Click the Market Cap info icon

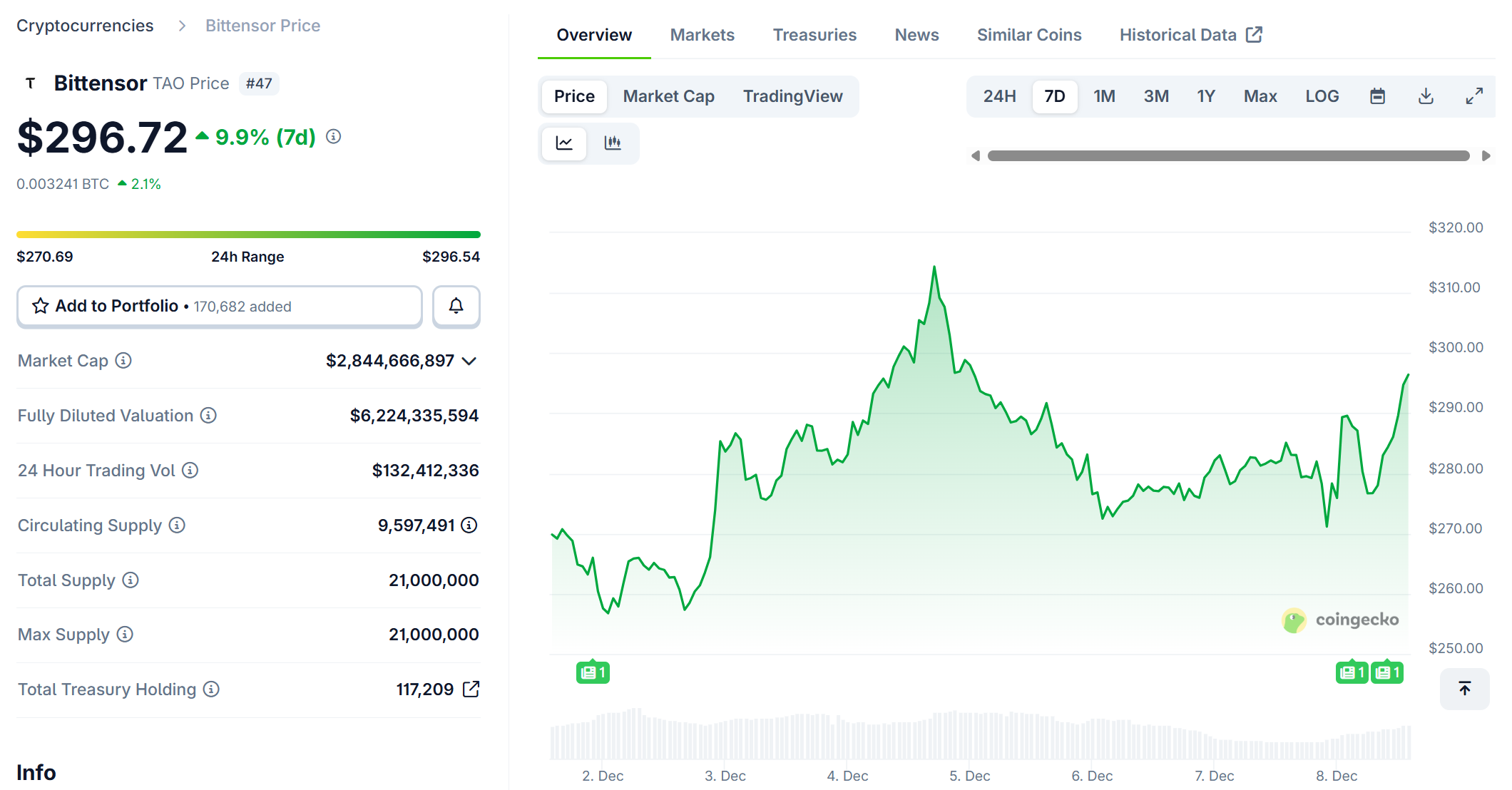123,361
